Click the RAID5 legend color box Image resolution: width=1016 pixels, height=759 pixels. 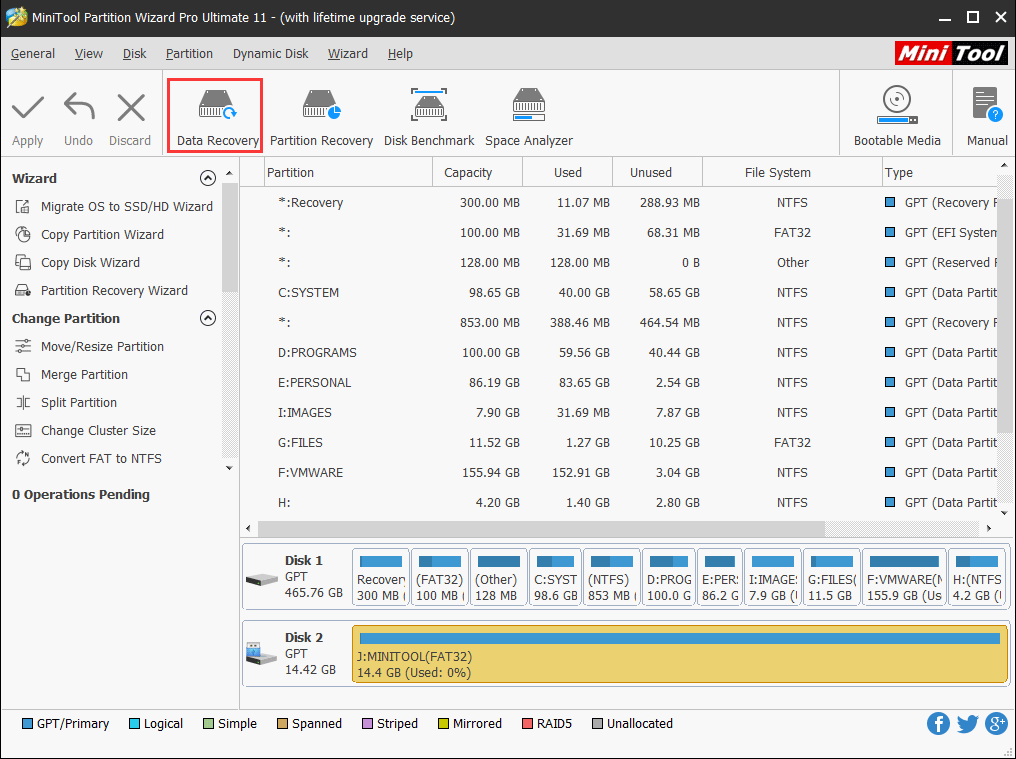527,723
